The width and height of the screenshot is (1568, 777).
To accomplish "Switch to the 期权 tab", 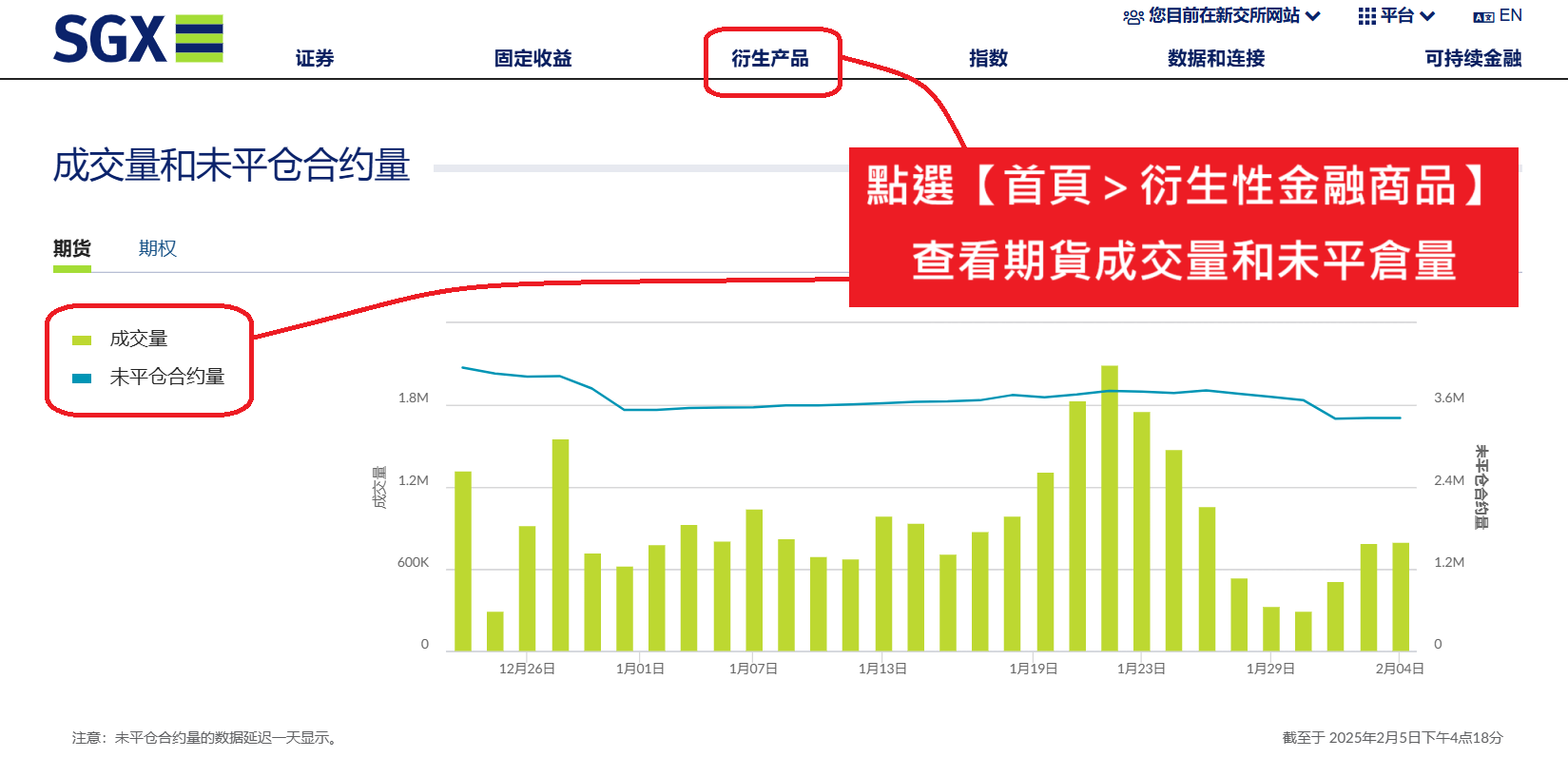I will [158, 249].
